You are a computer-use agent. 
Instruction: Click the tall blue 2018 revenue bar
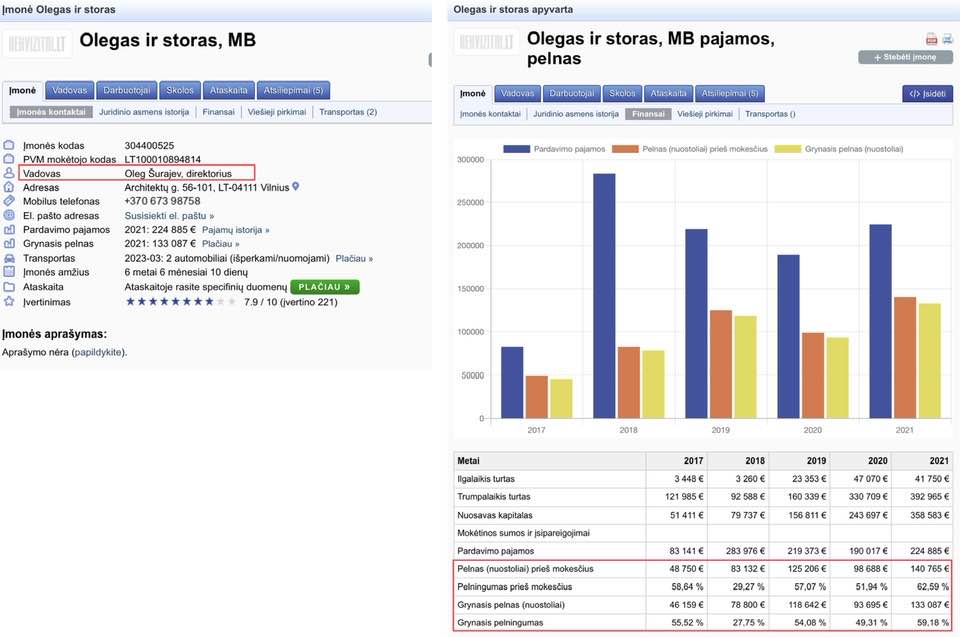604,296
